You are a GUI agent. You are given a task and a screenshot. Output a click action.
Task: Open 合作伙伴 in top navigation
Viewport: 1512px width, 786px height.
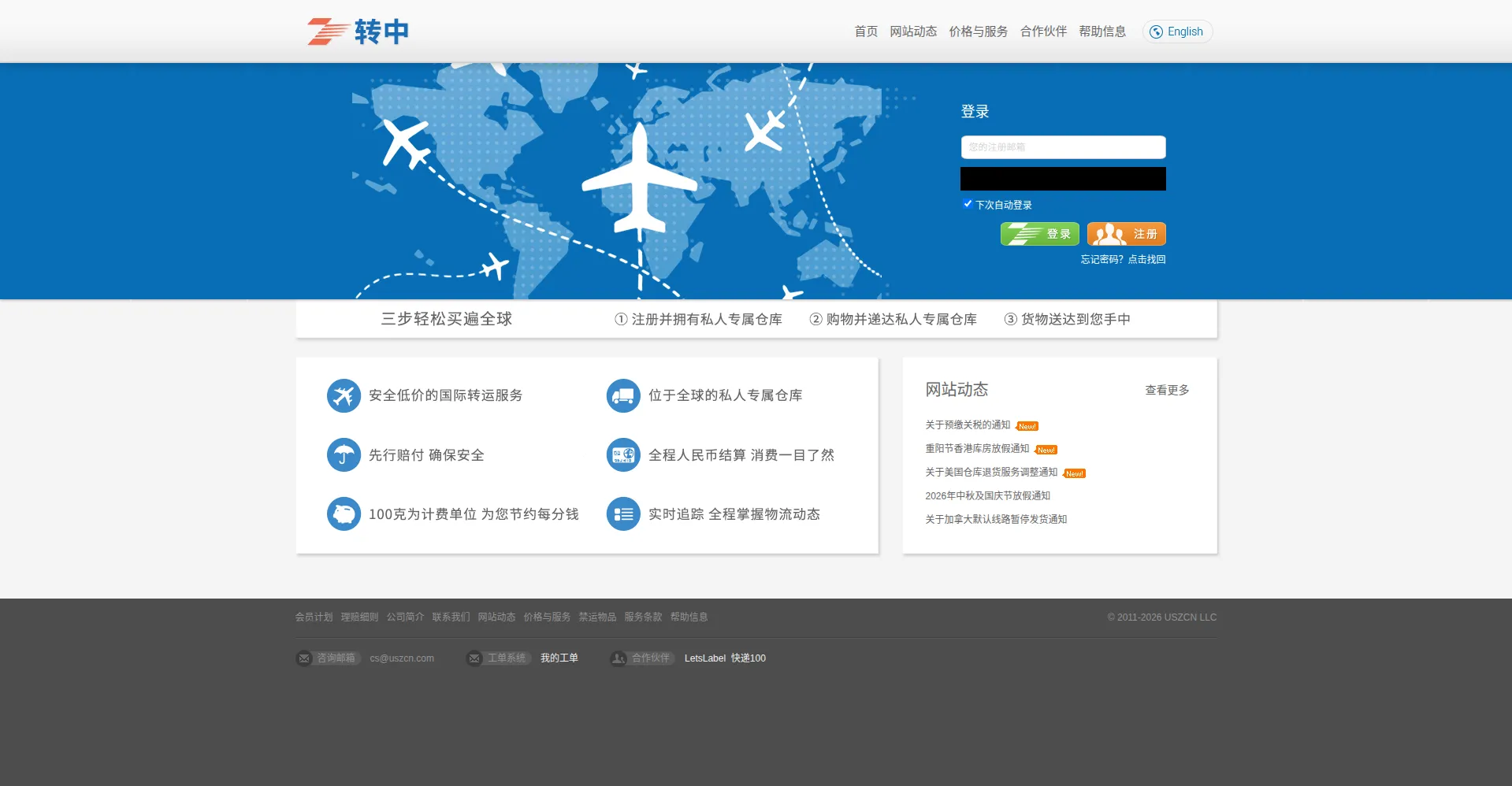1043,32
